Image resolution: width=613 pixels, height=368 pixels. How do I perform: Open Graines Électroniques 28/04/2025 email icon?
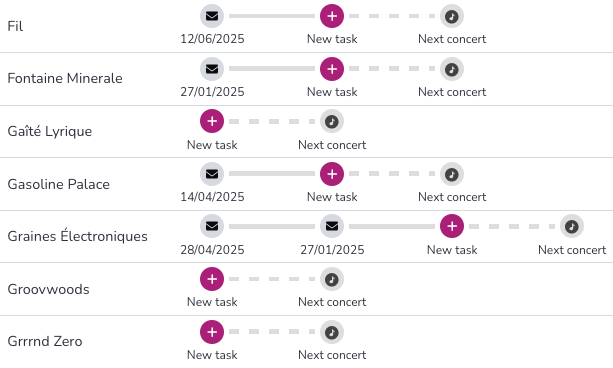[212, 226]
